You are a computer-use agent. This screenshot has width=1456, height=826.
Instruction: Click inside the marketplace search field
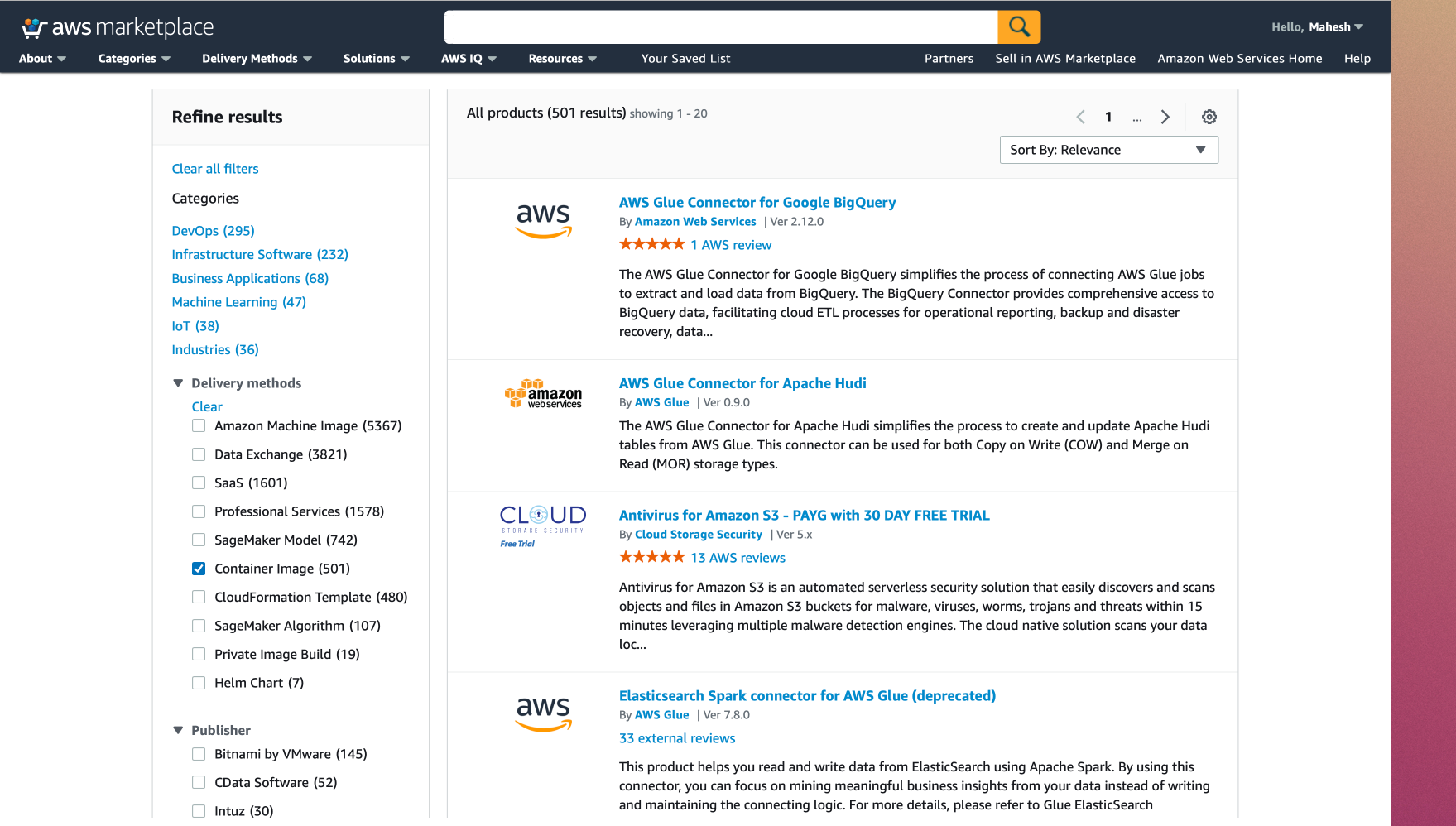point(720,26)
